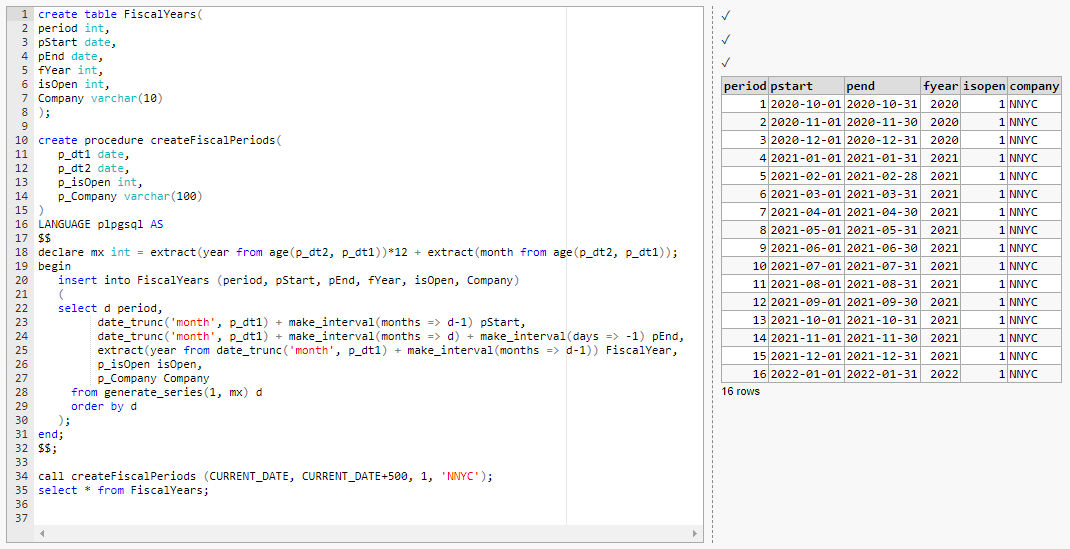Click the company cell 'NNYC' in the 2020-12-01 row
Viewport: 1070px width, 549px height.
pos(1034,140)
